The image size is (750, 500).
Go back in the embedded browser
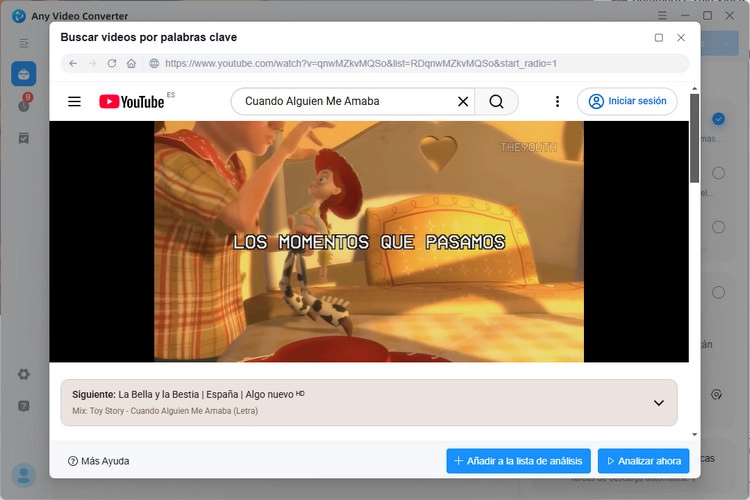[x=73, y=63]
